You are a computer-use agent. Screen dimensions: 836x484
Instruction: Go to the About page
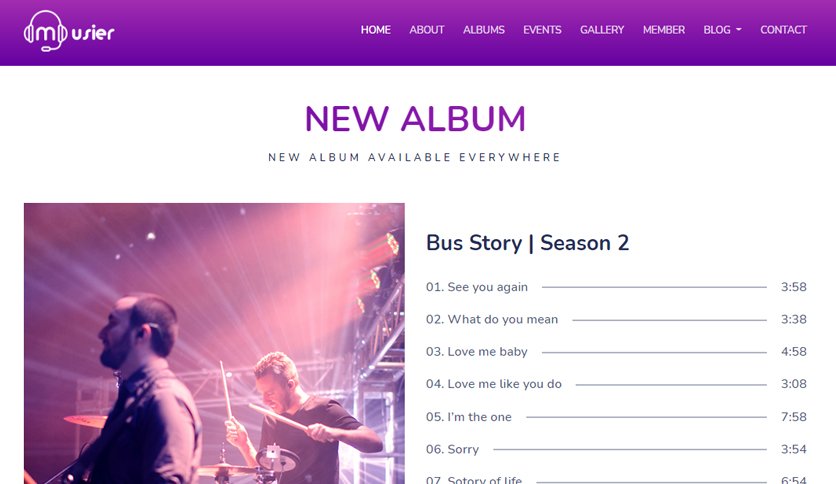pos(427,30)
